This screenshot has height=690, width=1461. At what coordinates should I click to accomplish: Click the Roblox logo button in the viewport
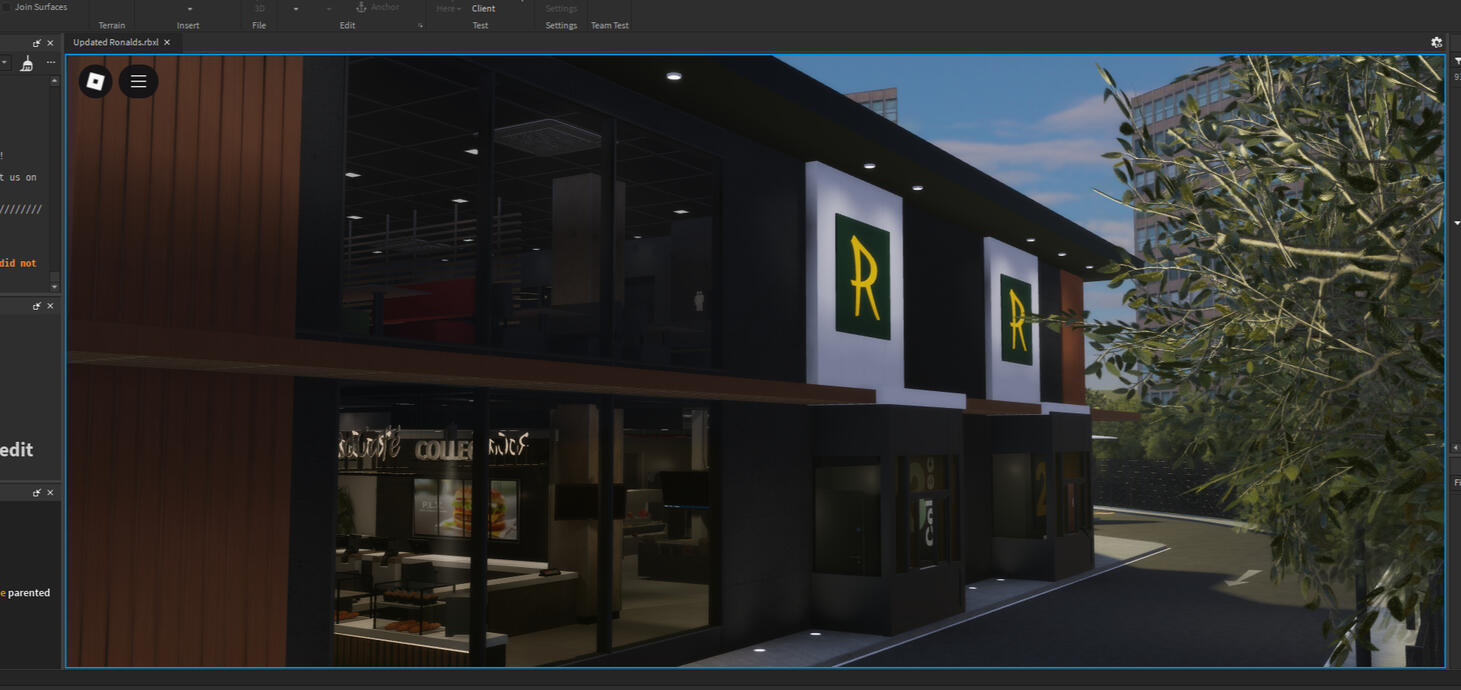(x=95, y=81)
